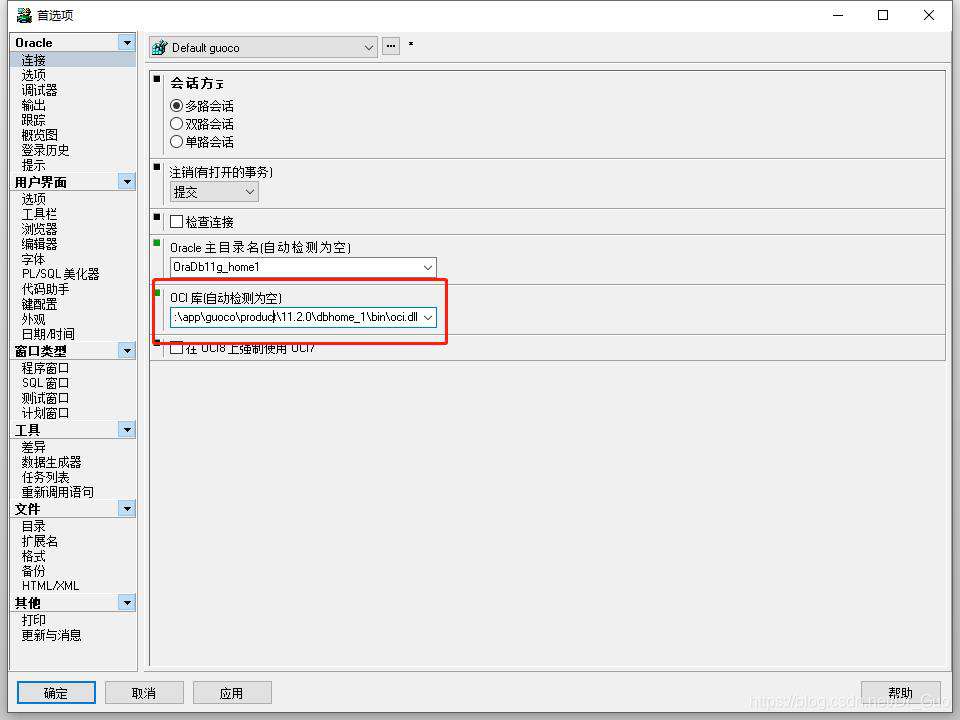The image size is (960, 720).
Task: Click the black indicator beside 注销(有打开的事务)
Action: tap(157, 167)
